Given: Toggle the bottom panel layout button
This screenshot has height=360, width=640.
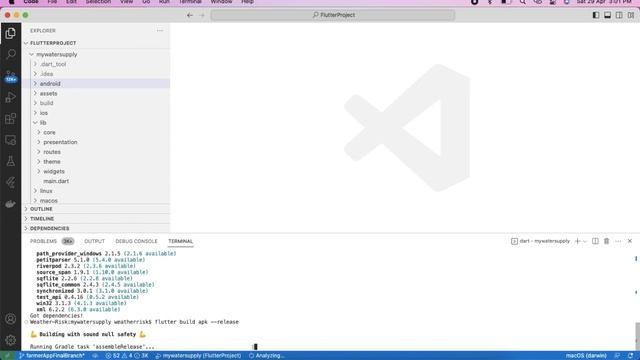Looking at the screenshot, I should [x=607, y=15].
